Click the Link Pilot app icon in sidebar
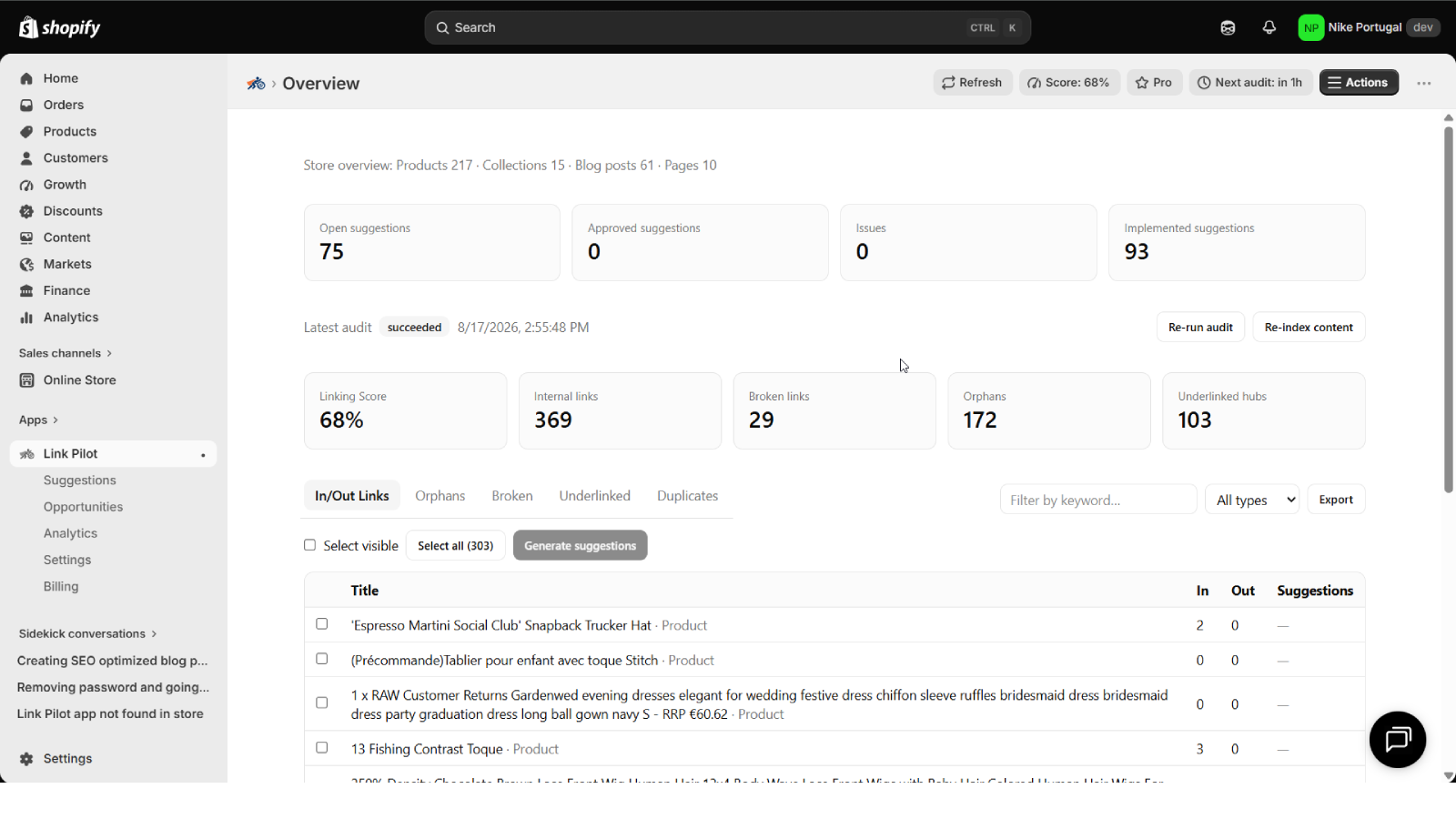Image resolution: width=1456 pixels, height=819 pixels. (26, 454)
